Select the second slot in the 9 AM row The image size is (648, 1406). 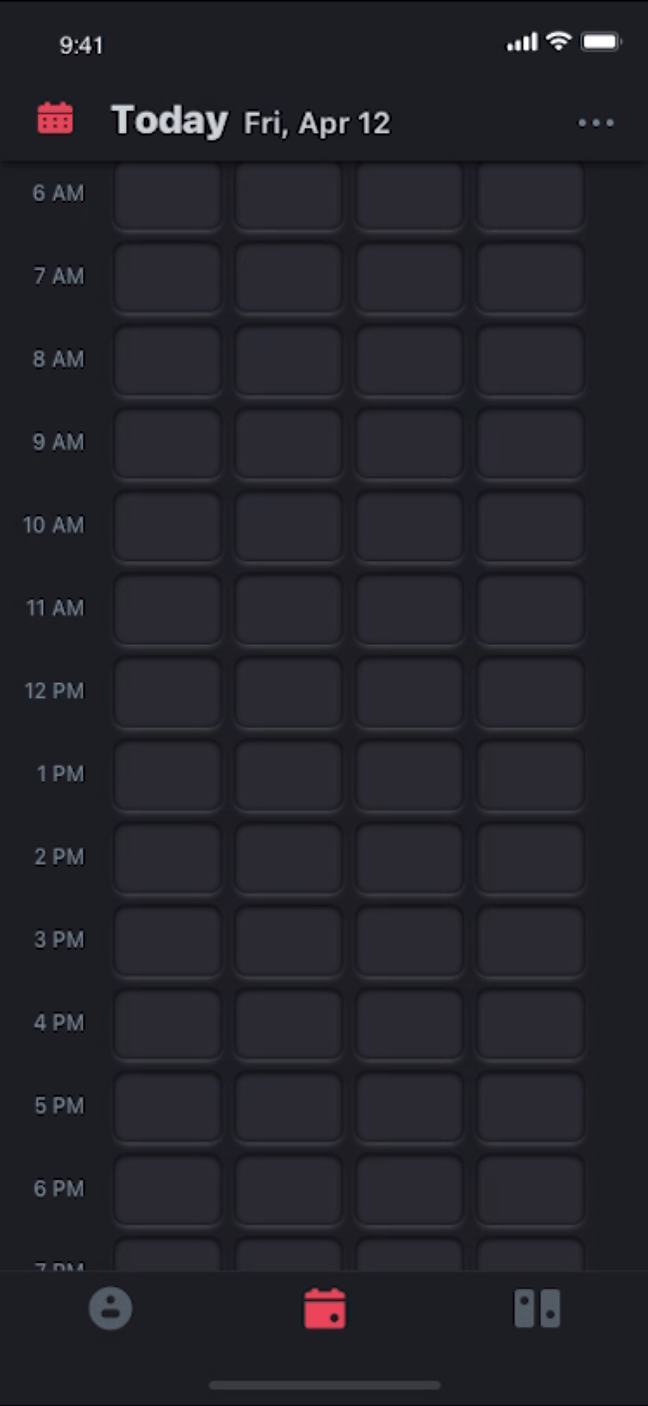(288, 443)
